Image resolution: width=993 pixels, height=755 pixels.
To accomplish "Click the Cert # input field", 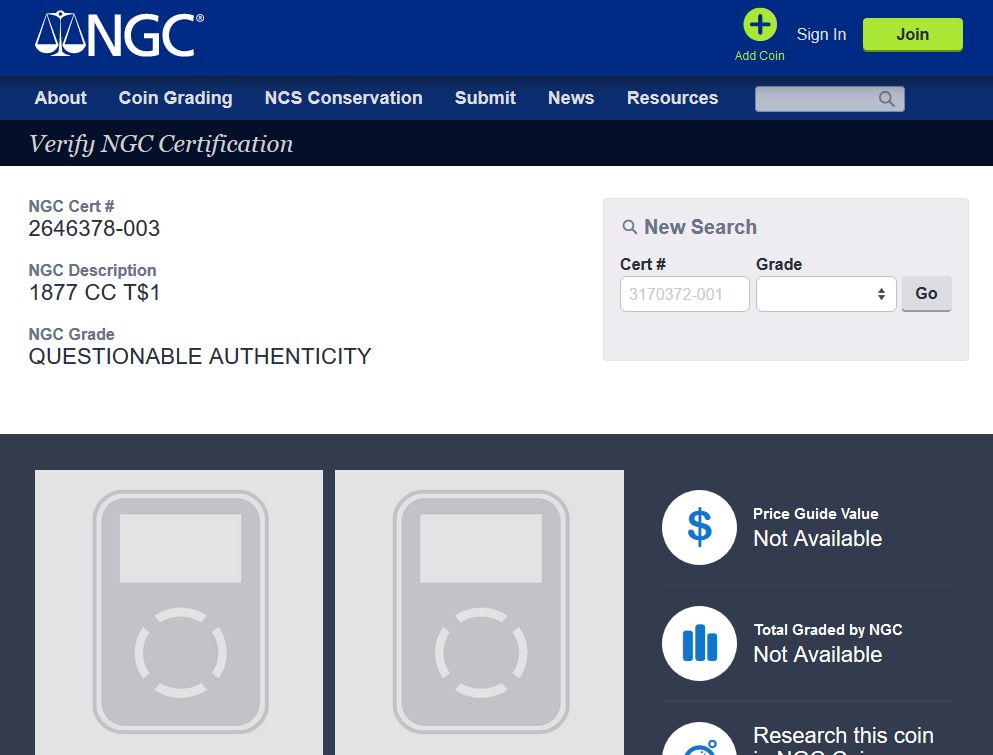I will [x=684, y=294].
